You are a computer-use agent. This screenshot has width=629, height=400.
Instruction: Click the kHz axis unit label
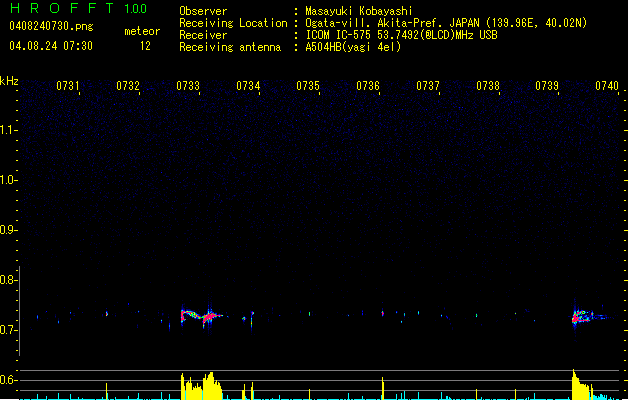pyautogui.click(x=9, y=81)
